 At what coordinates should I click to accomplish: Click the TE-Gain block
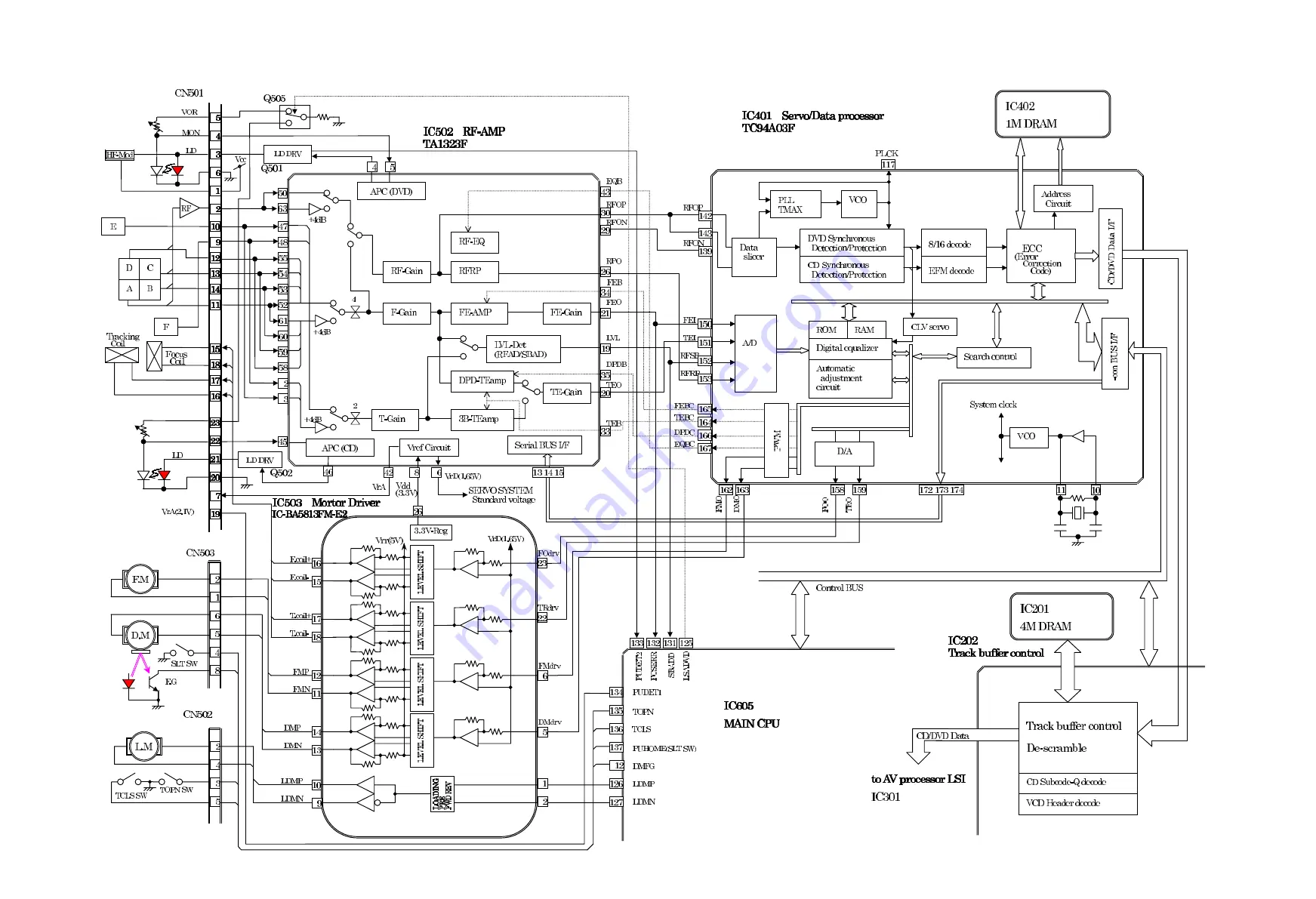coord(566,393)
